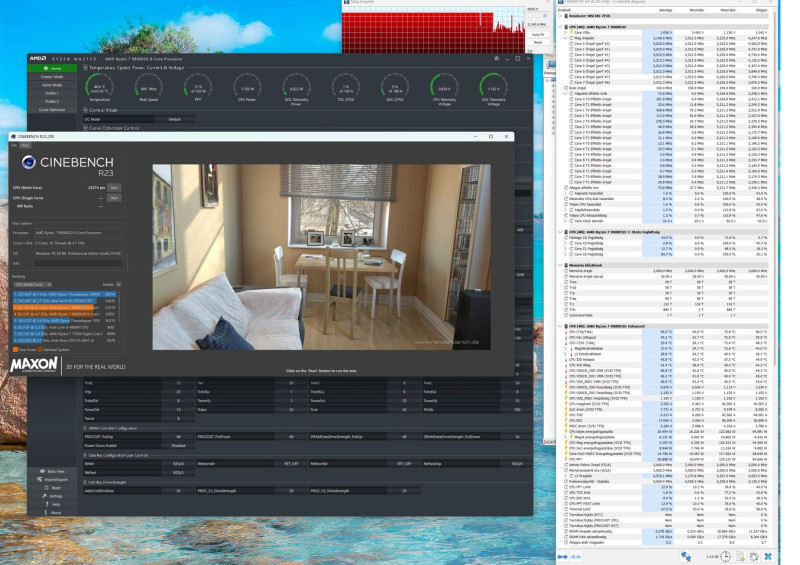Click HWiNFO clock timer icon
This screenshot has width=800, height=565.
point(725,556)
